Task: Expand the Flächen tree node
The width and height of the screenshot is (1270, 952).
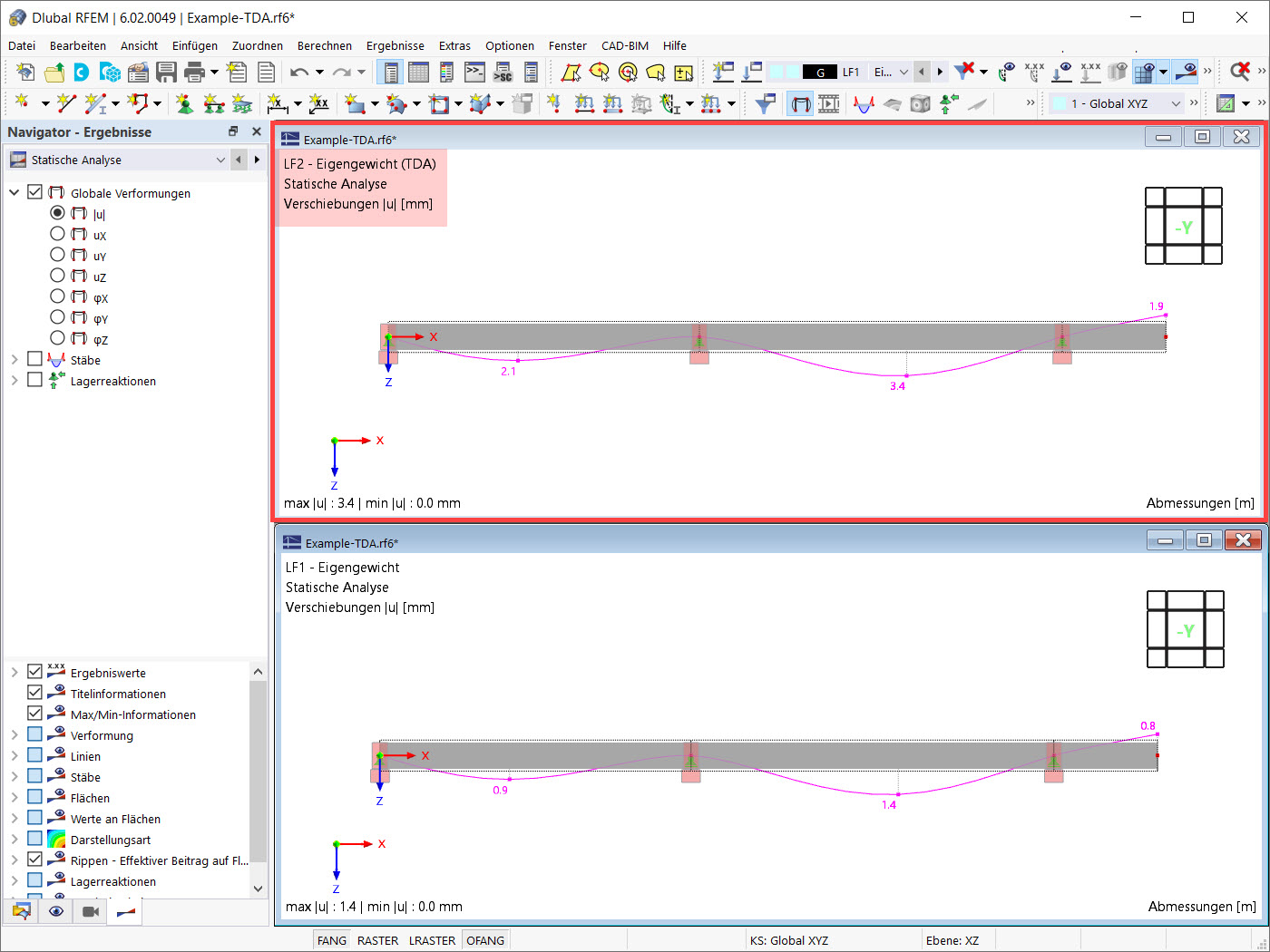Action: 15,797
